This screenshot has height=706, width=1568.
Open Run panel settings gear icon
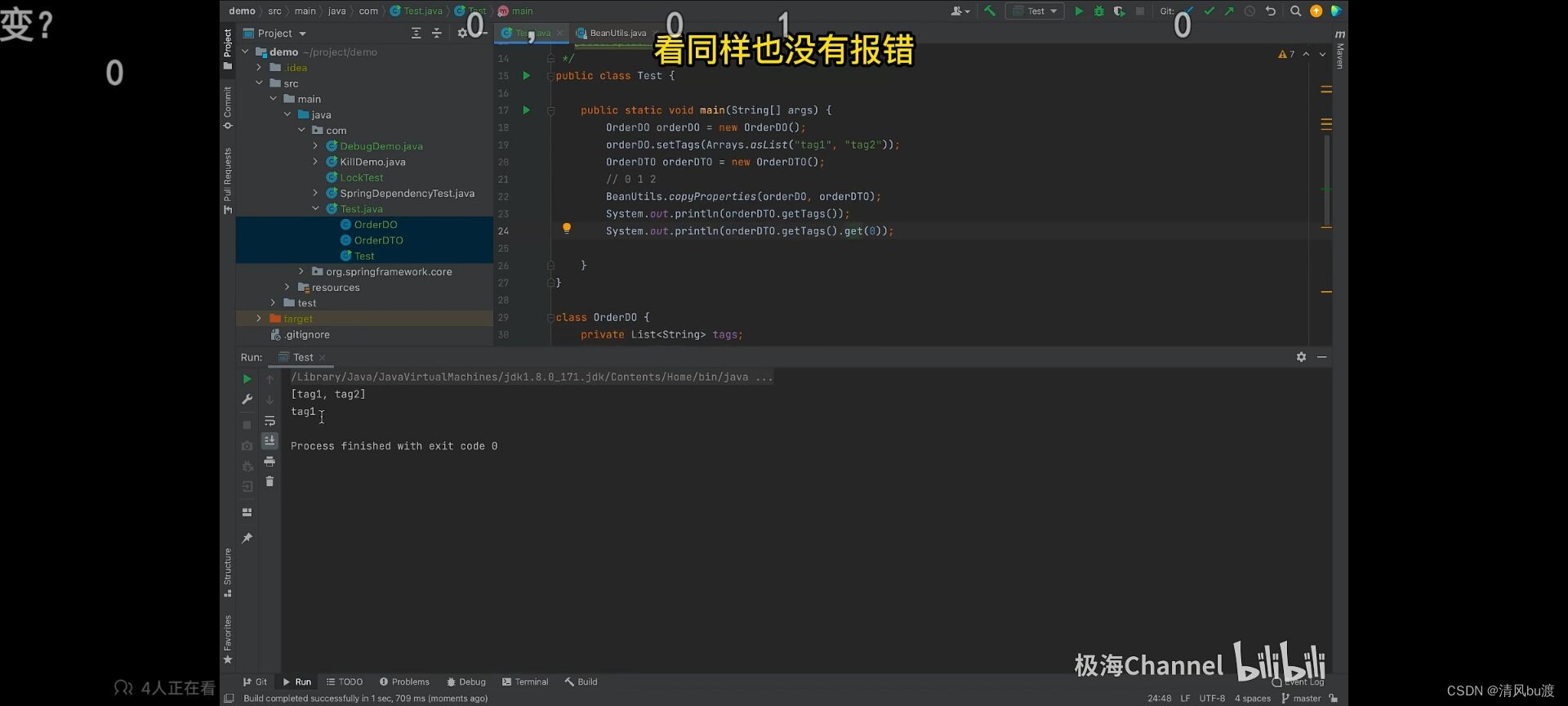[x=1301, y=357]
